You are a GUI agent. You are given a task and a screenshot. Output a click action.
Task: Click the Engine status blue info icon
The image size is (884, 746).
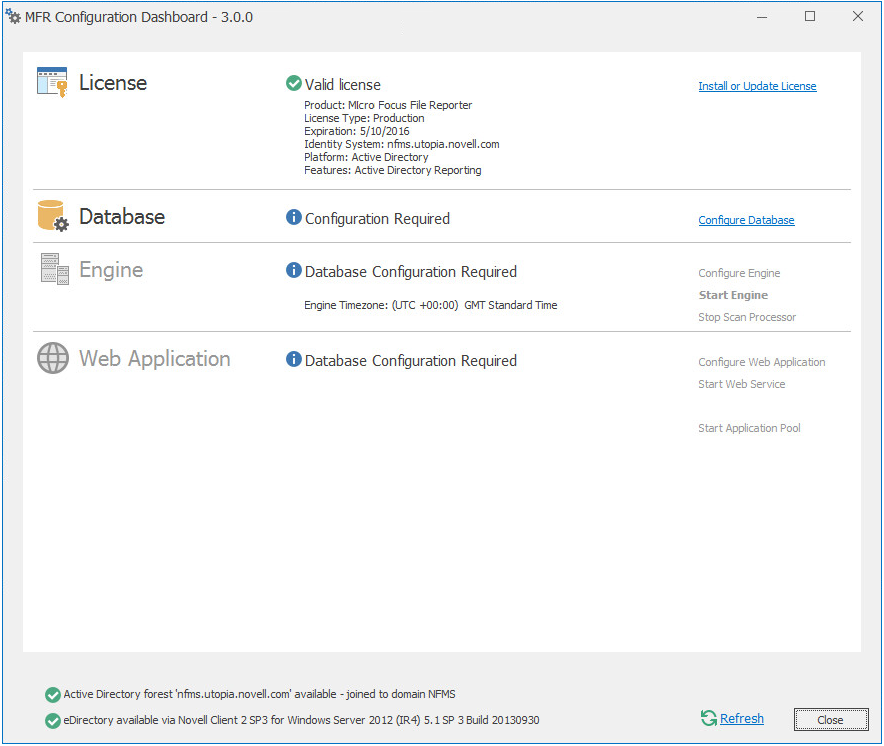294,271
